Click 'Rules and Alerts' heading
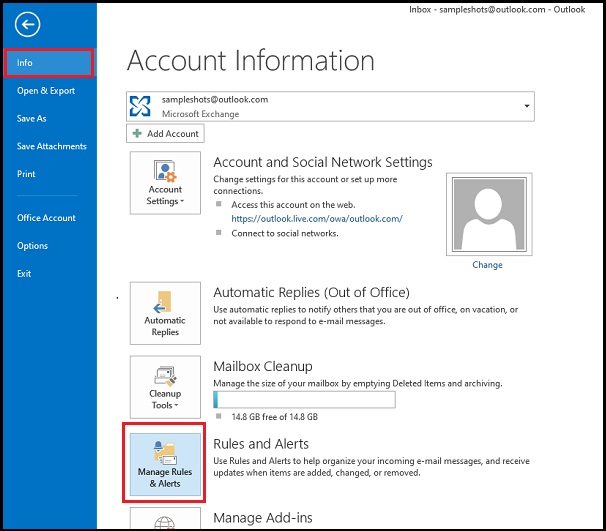Viewport: 606px width, 531px height. coord(261,444)
